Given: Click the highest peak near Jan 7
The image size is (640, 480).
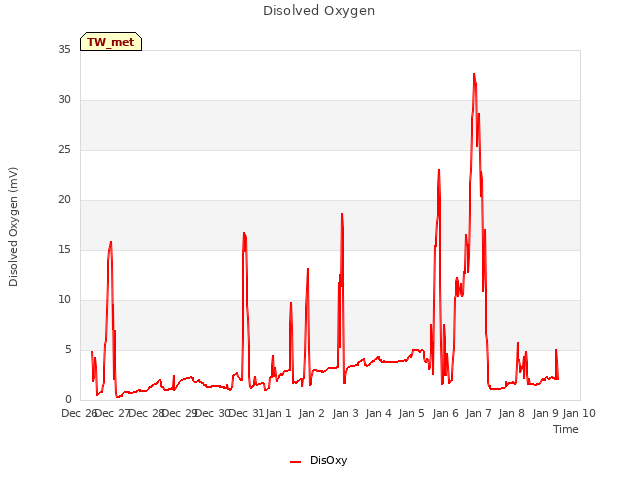Looking at the screenshot, I should click(x=474, y=74).
